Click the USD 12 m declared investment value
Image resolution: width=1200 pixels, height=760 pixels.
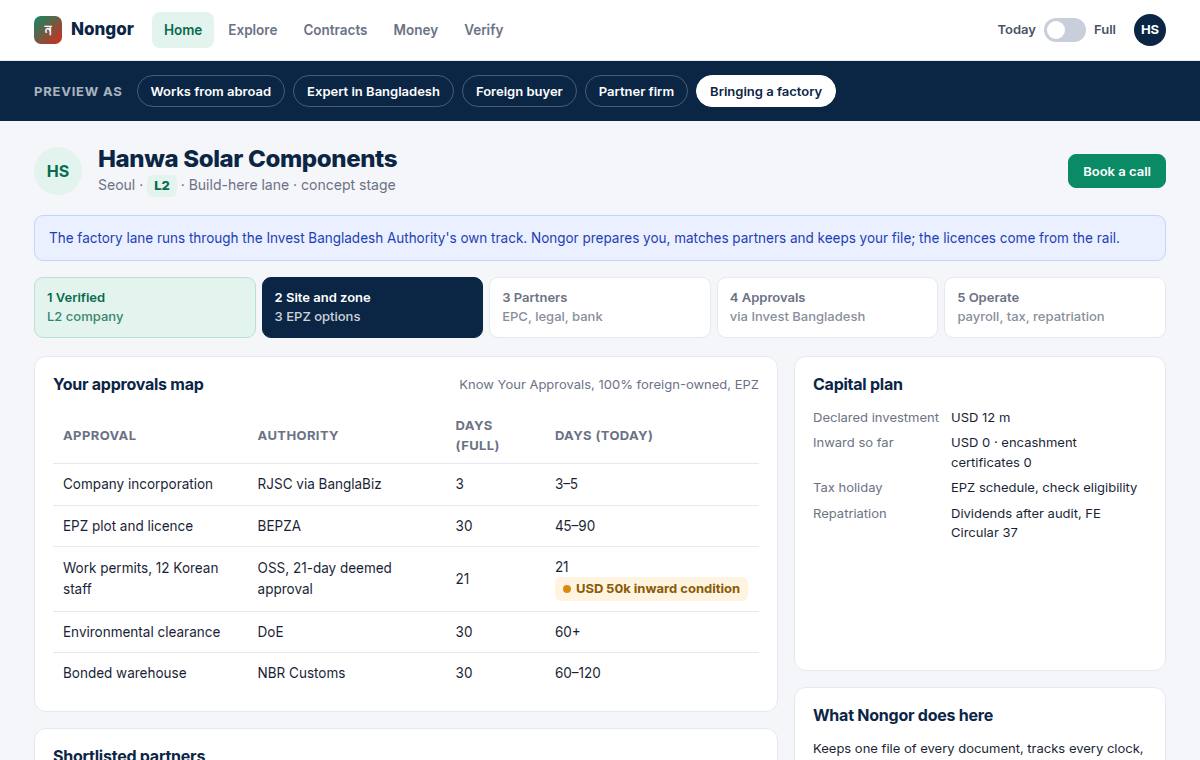(981, 417)
